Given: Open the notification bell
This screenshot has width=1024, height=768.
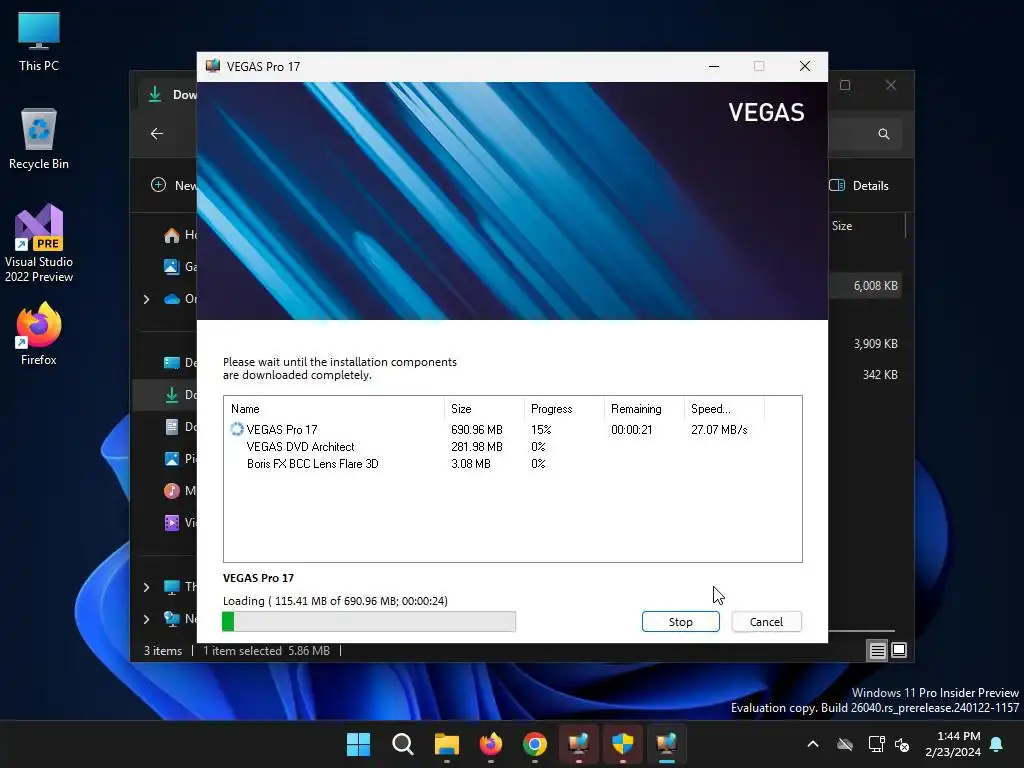Looking at the screenshot, I should point(997,744).
